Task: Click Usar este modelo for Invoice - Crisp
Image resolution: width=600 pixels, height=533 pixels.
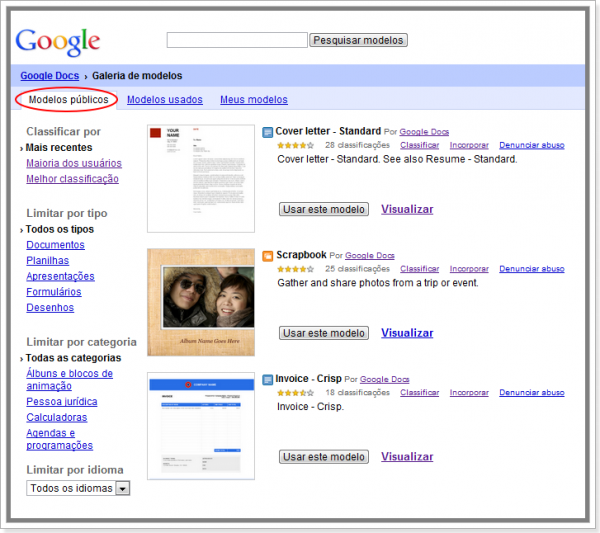Action: (x=324, y=456)
